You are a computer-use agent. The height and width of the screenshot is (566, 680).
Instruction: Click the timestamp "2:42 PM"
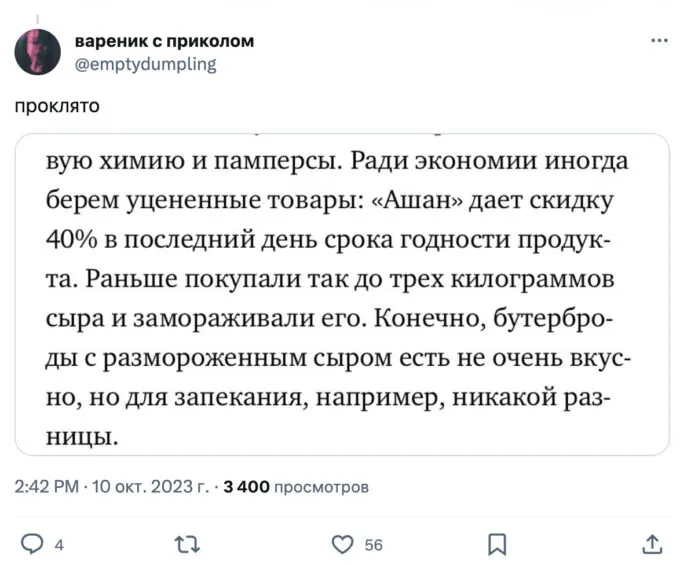point(46,487)
